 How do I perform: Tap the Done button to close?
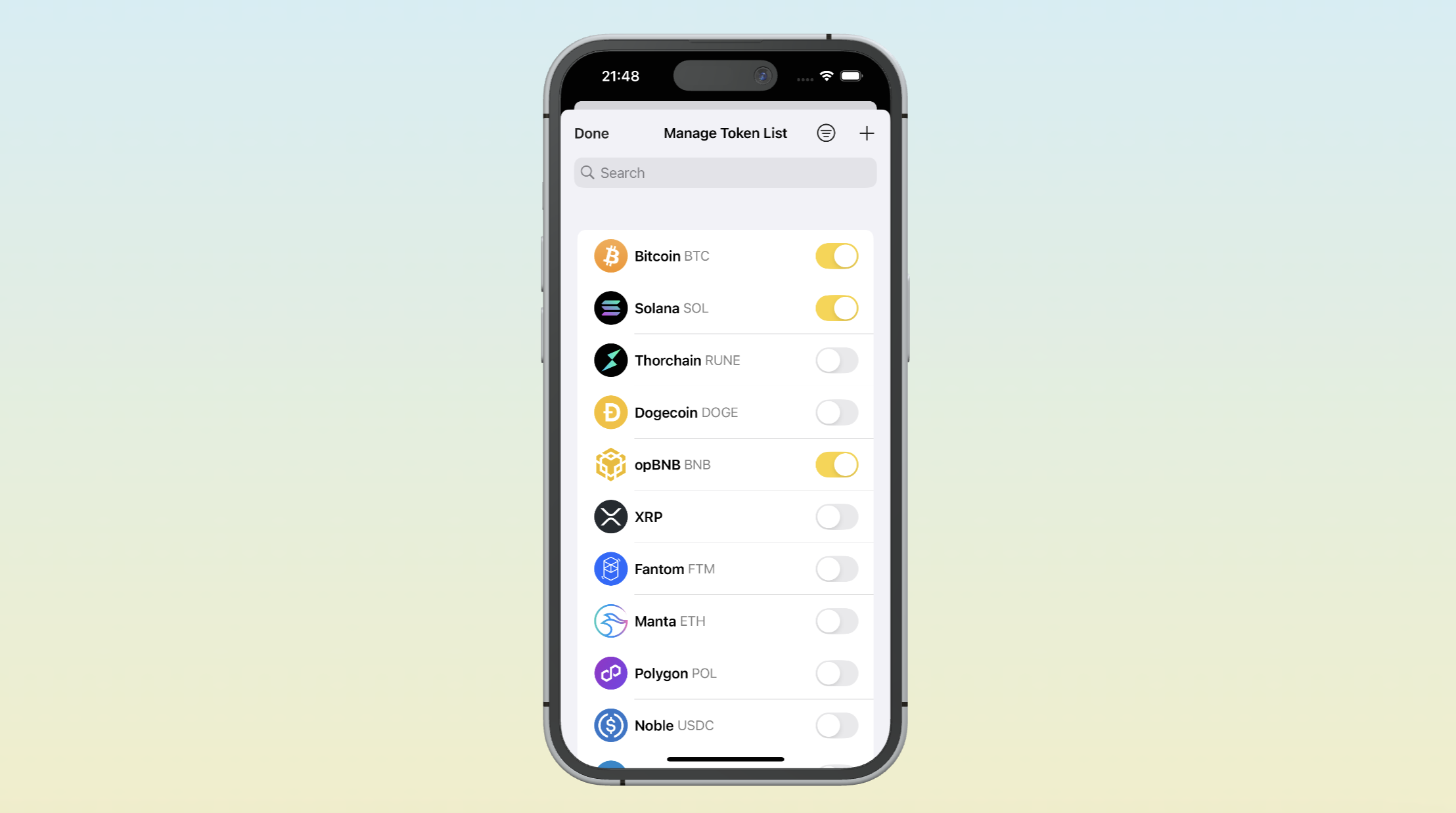tap(592, 133)
